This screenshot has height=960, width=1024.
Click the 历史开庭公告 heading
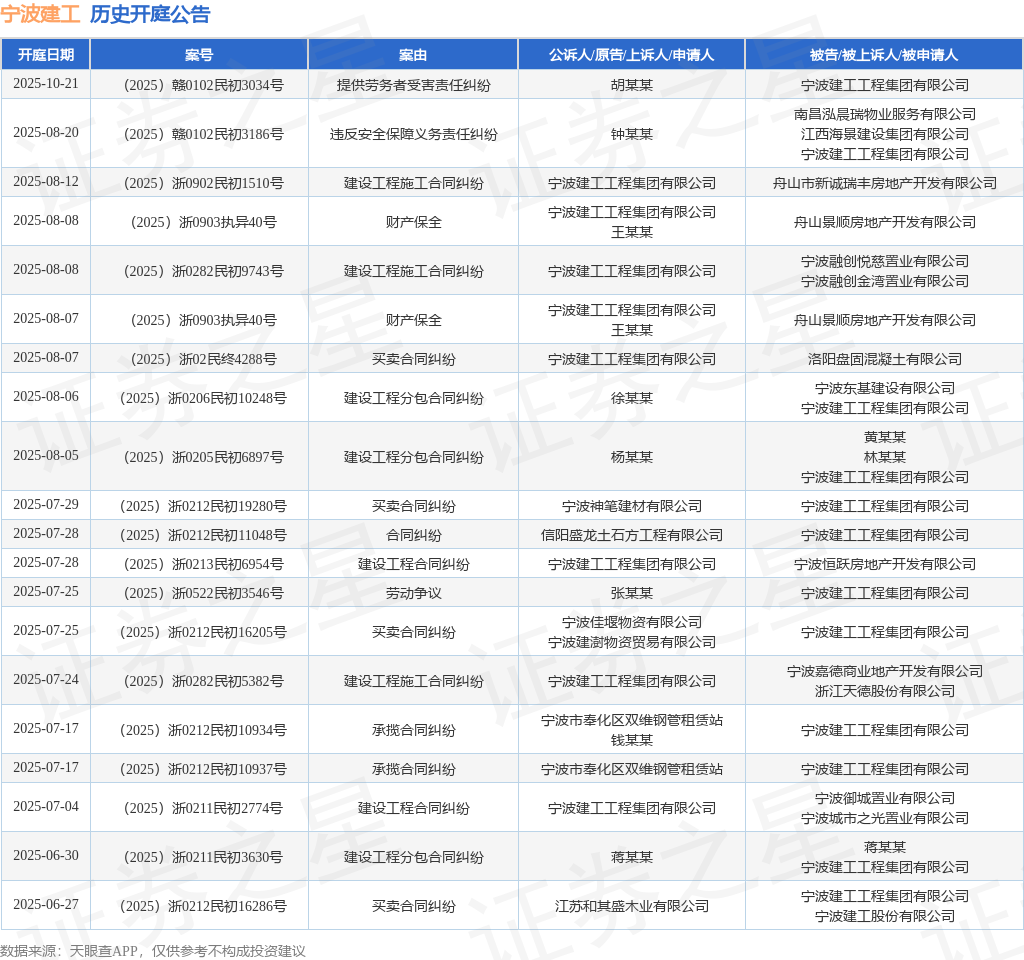click(150, 14)
